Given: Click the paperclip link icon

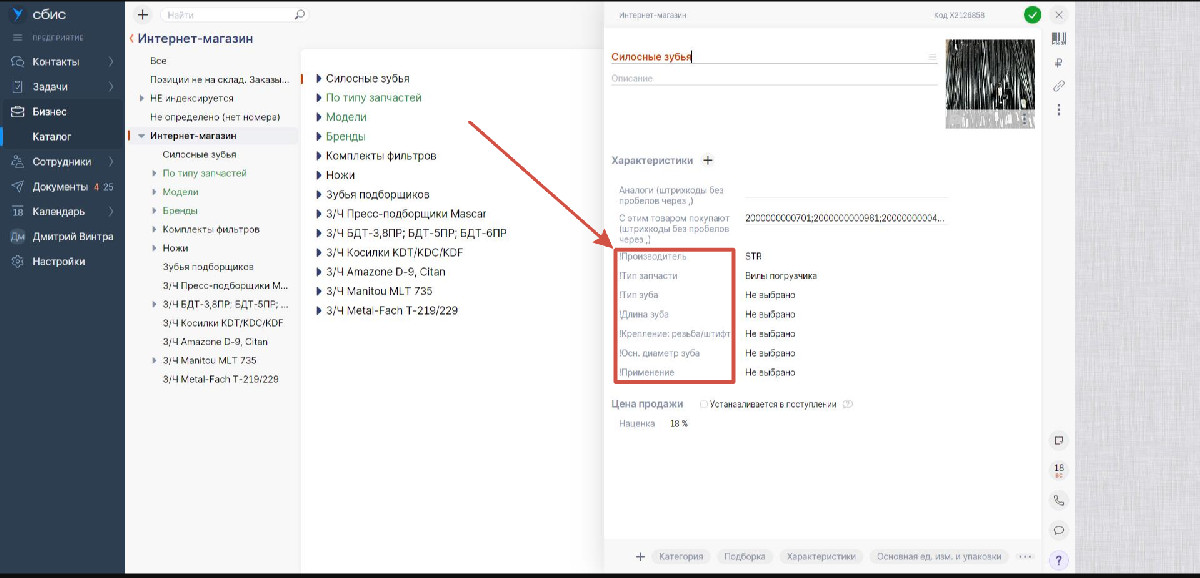Looking at the screenshot, I should (x=1059, y=86).
